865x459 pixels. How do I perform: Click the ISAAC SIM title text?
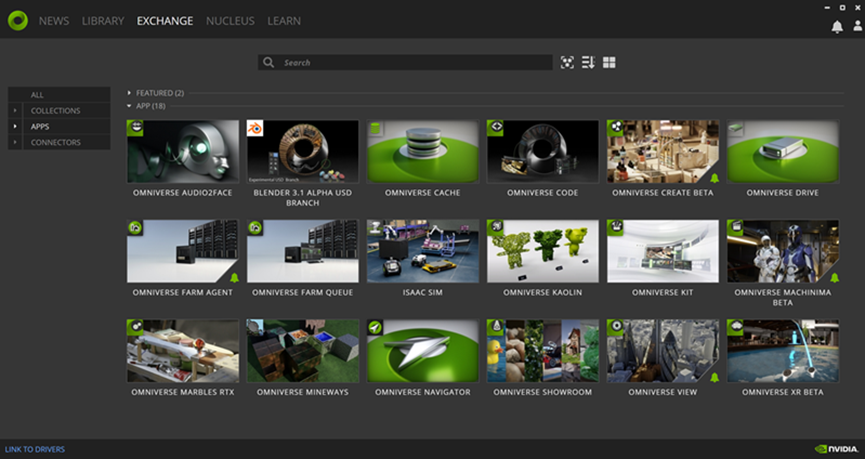click(423, 292)
